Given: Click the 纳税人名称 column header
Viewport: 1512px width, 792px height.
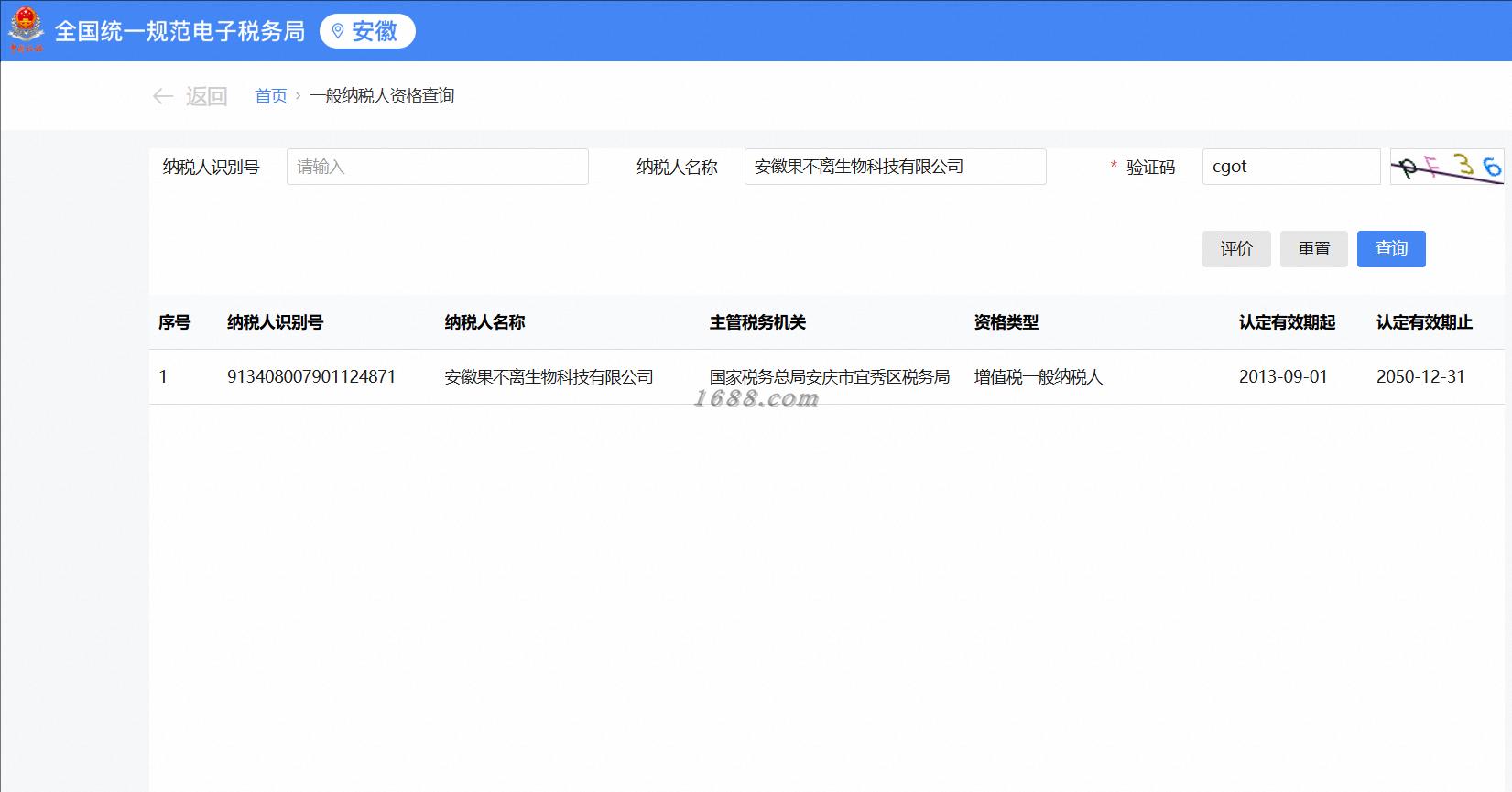Looking at the screenshot, I should (x=484, y=322).
